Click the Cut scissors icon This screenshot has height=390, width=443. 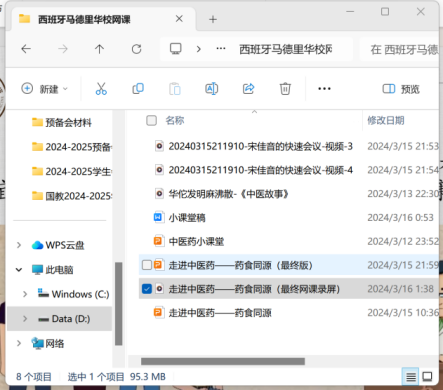point(101,89)
